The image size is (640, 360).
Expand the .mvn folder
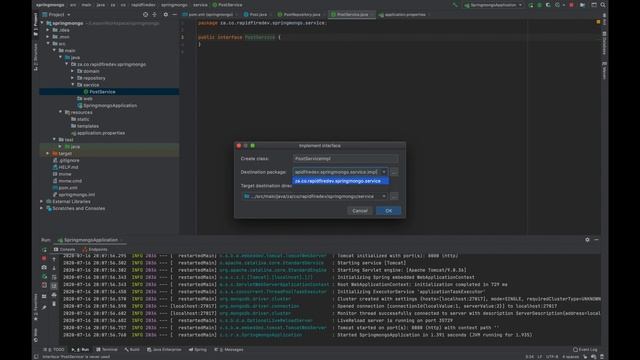[48, 37]
